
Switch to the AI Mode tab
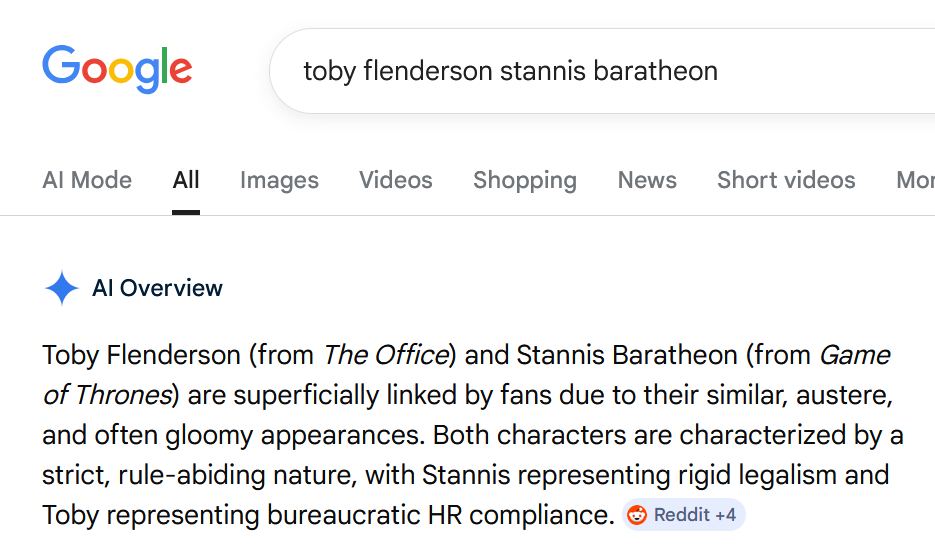pos(87,180)
